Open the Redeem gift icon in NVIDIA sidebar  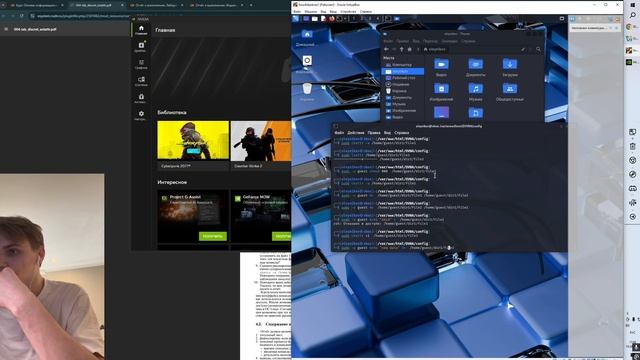click(x=141, y=98)
